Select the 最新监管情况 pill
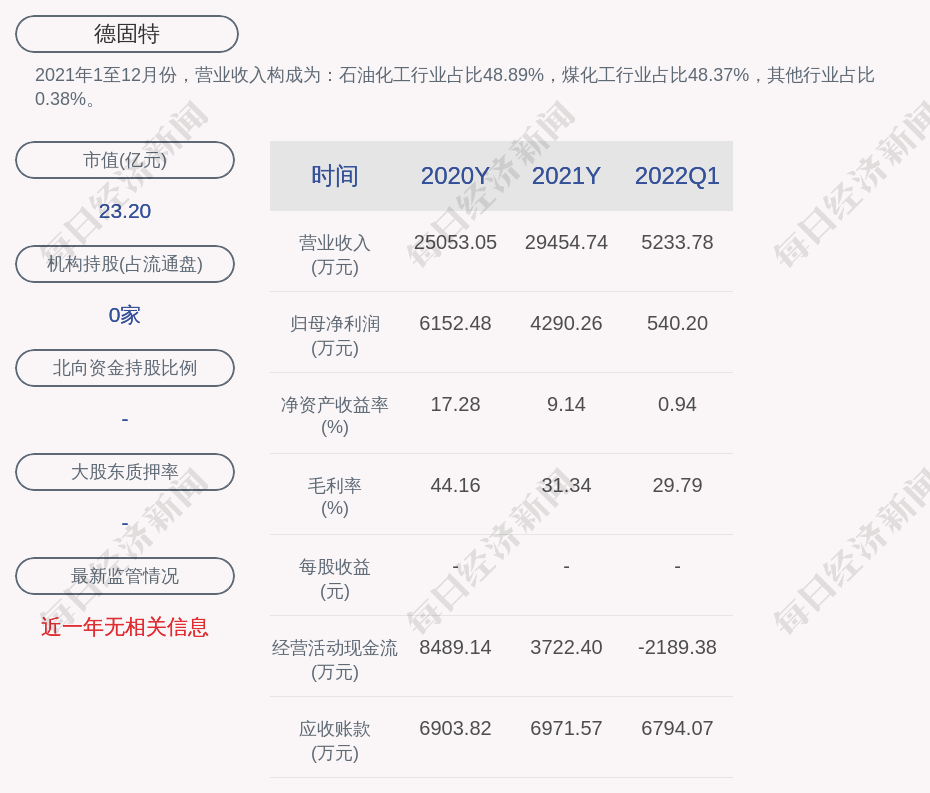 pos(125,576)
